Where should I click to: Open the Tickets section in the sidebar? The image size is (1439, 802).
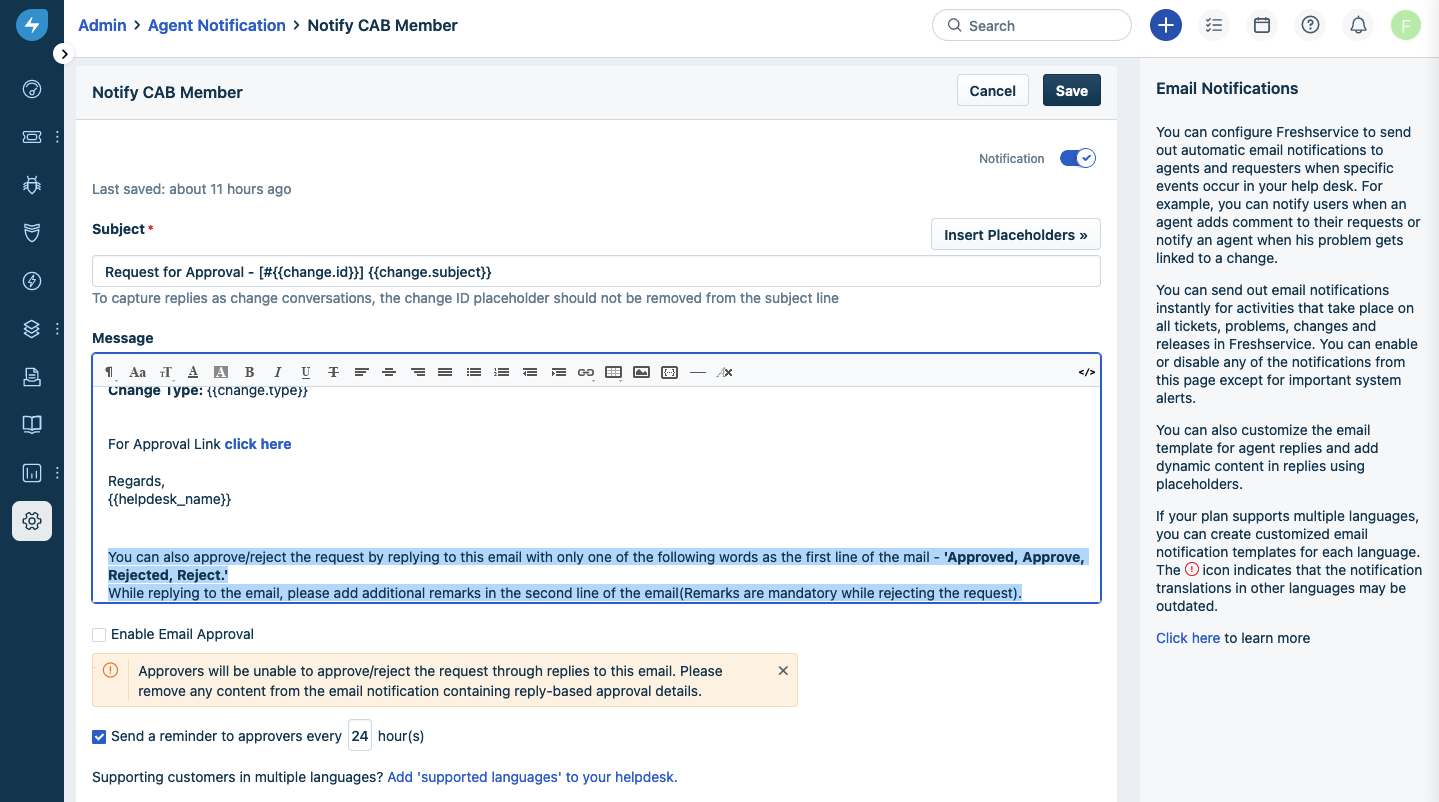coord(31,137)
